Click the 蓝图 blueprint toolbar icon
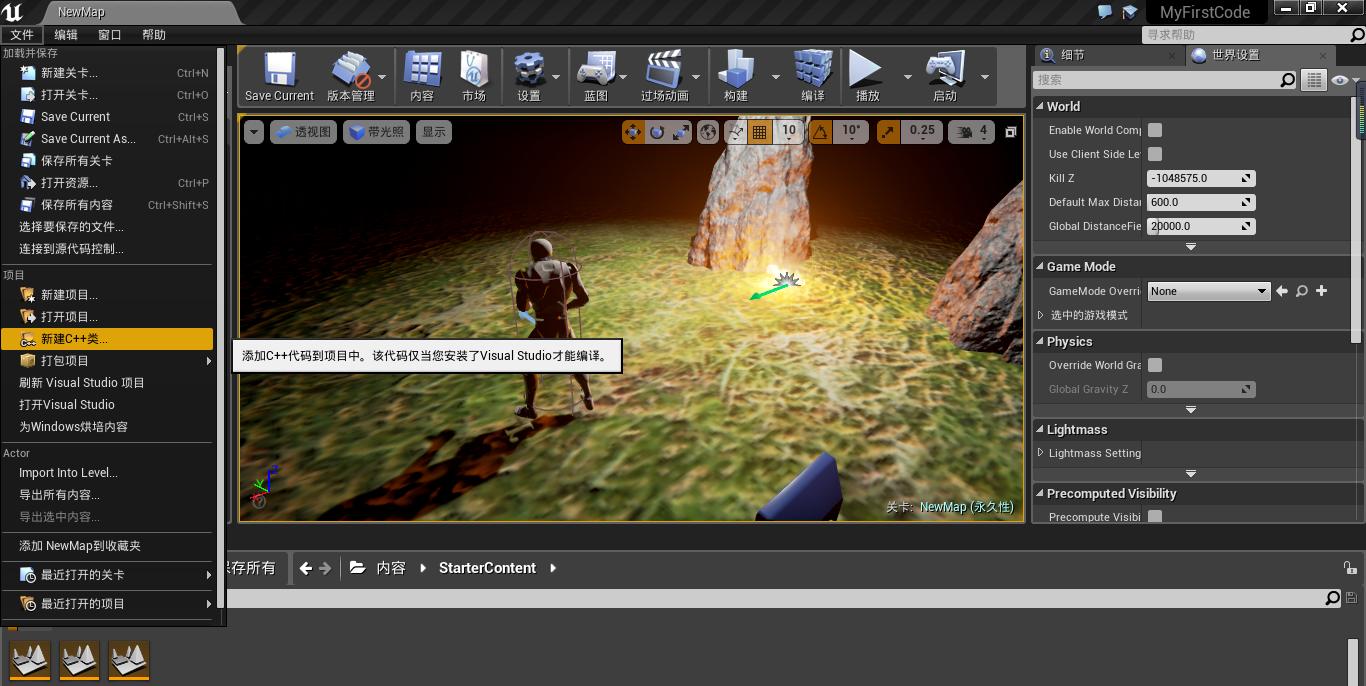 [596, 76]
